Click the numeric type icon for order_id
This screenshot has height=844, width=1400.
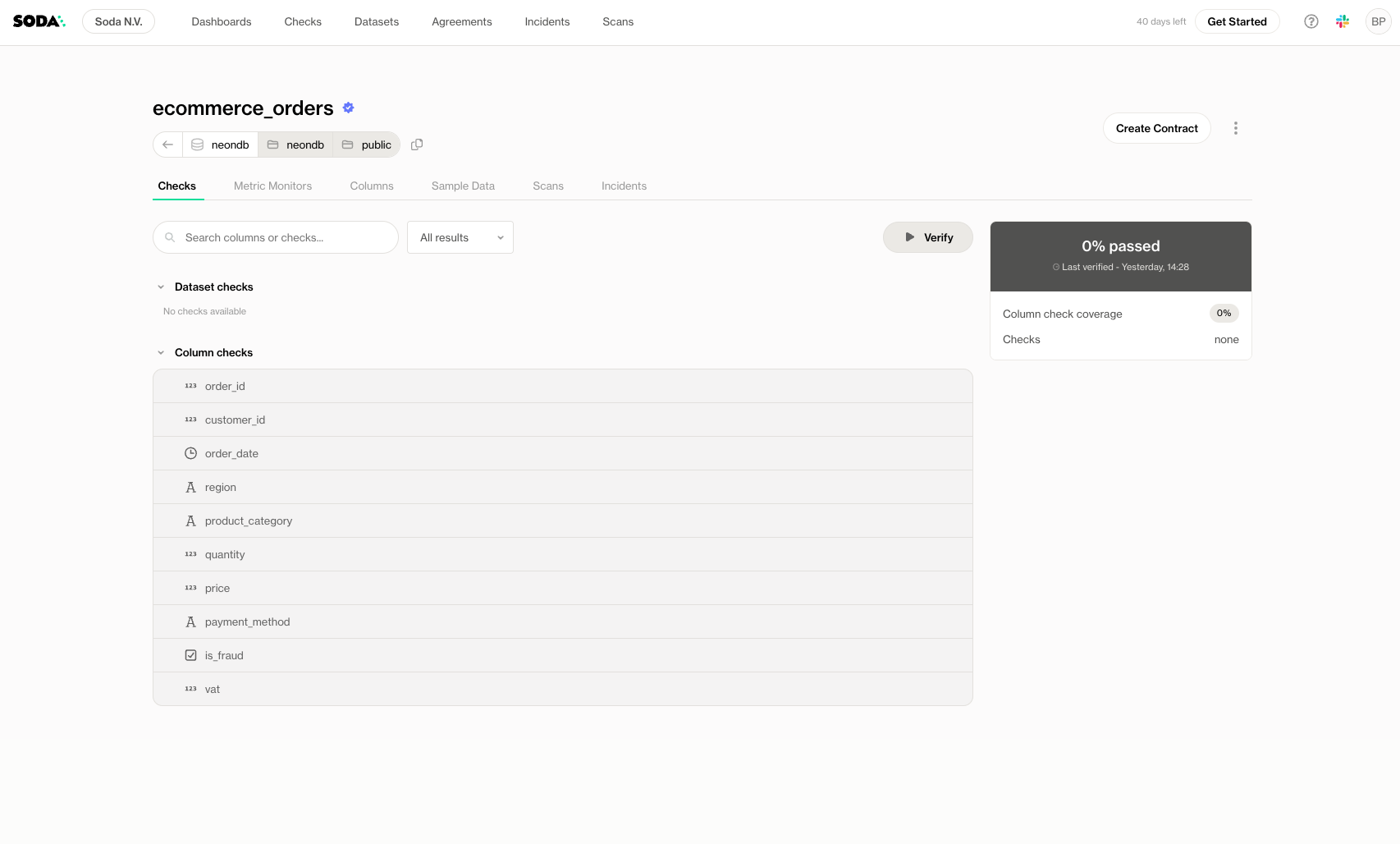190,386
